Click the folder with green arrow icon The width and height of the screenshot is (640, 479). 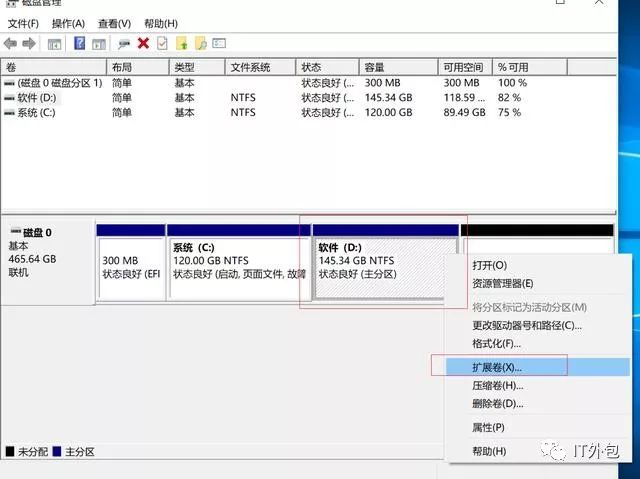tap(182, 43)
